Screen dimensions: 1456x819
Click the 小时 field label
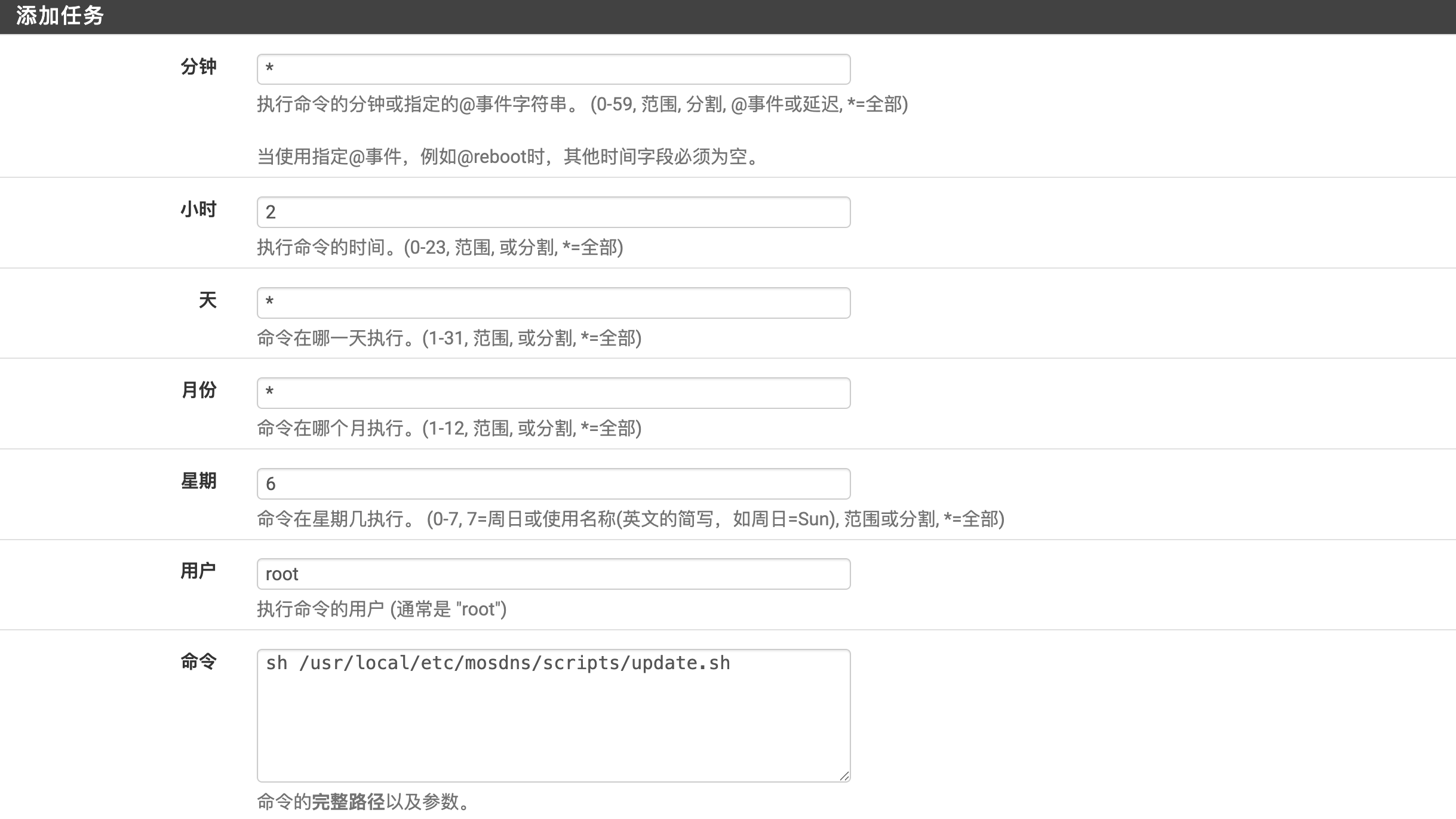[198, 210]
